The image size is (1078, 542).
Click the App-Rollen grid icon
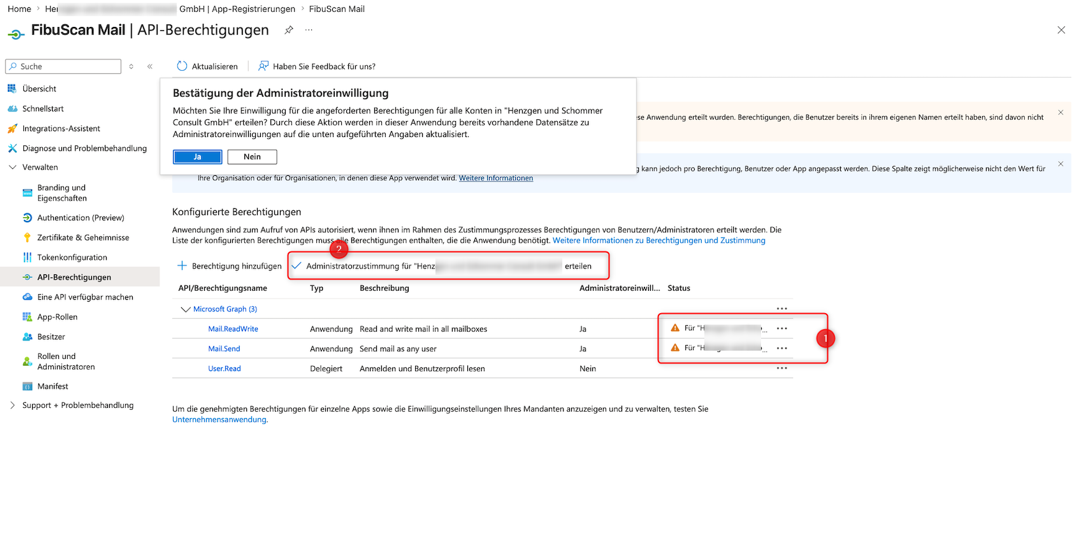[x=28, y=317]
